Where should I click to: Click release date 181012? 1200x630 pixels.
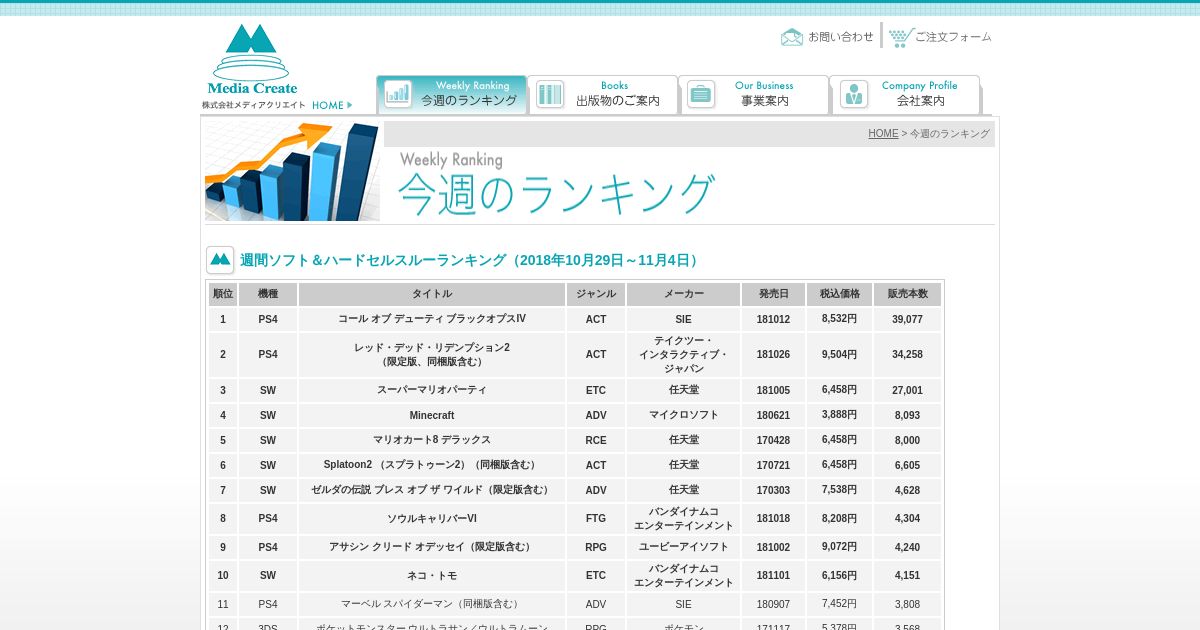tap(773, 319)
